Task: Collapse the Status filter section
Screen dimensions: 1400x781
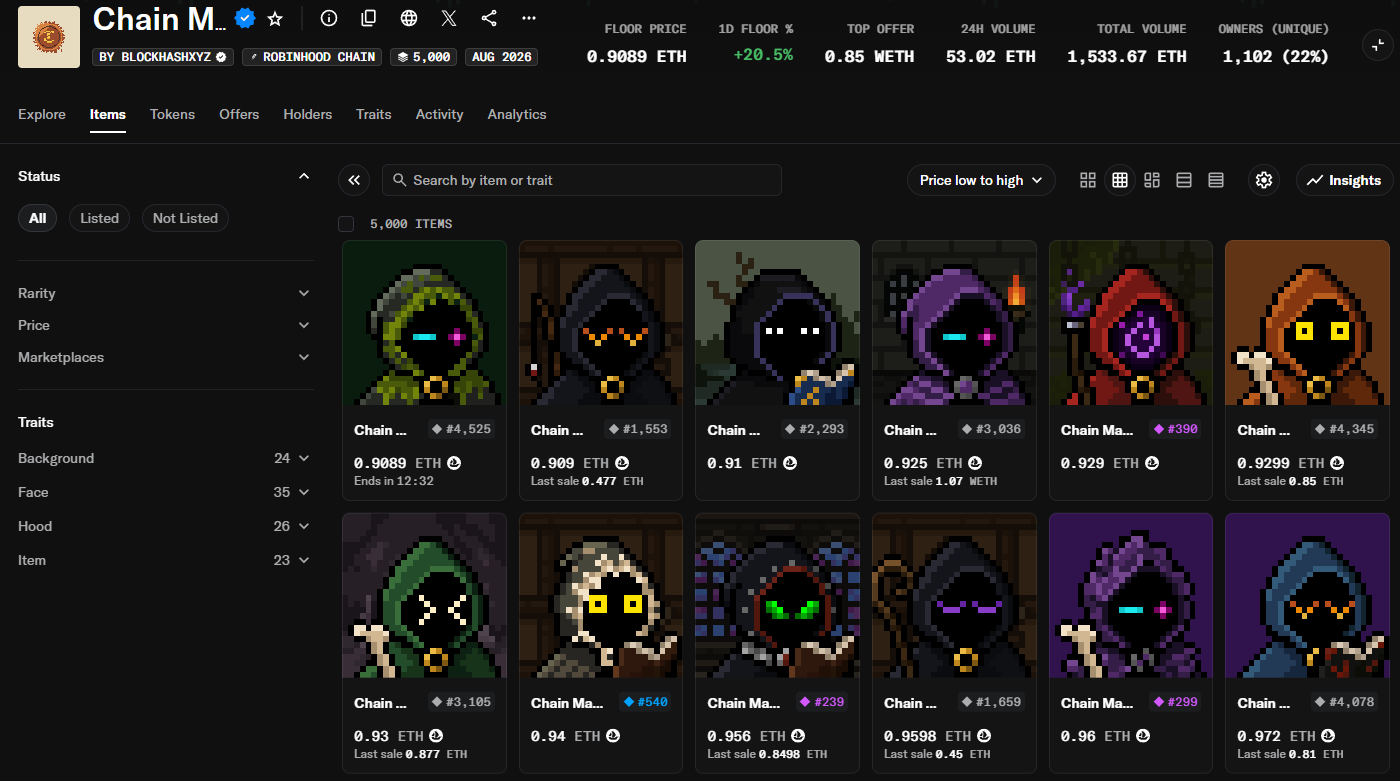Action: coord(304,176)
